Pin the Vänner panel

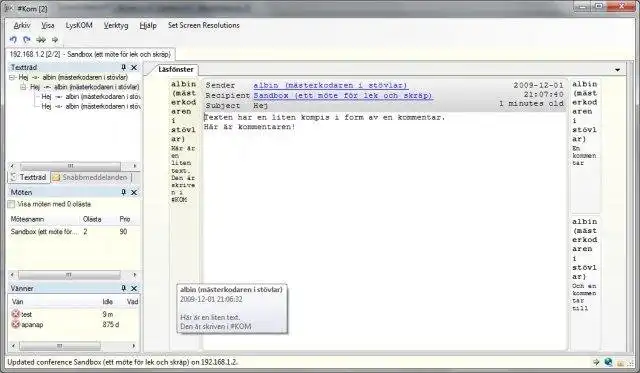coord(123,288)
